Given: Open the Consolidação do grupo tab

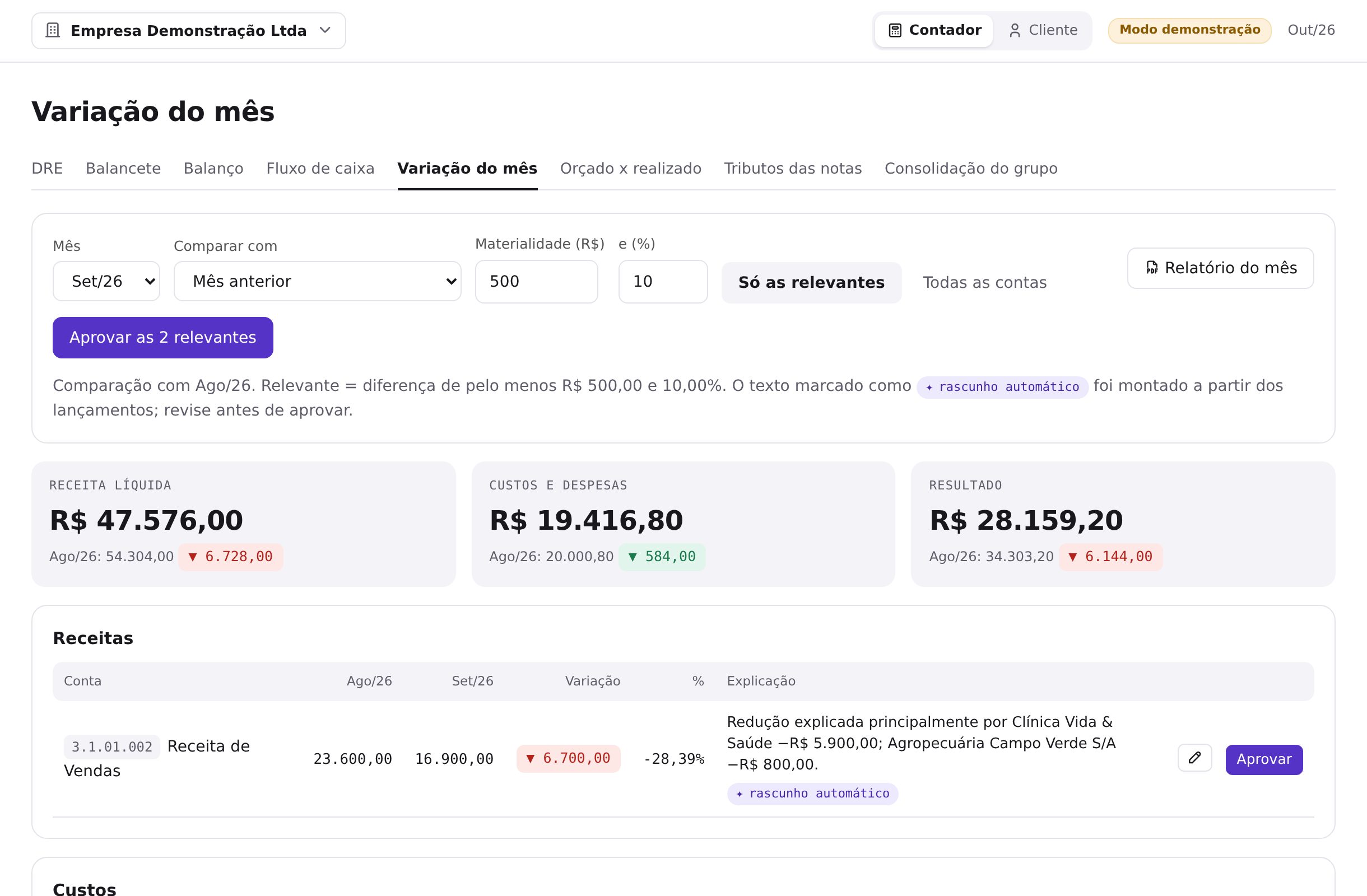Looking at the screenshot, I should coord(971,168).
